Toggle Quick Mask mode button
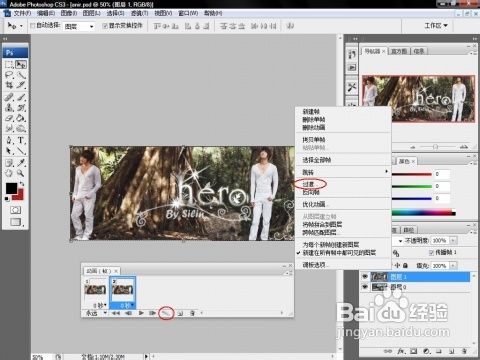This screenshot has width=480, height=360. (x=15, y=210)
